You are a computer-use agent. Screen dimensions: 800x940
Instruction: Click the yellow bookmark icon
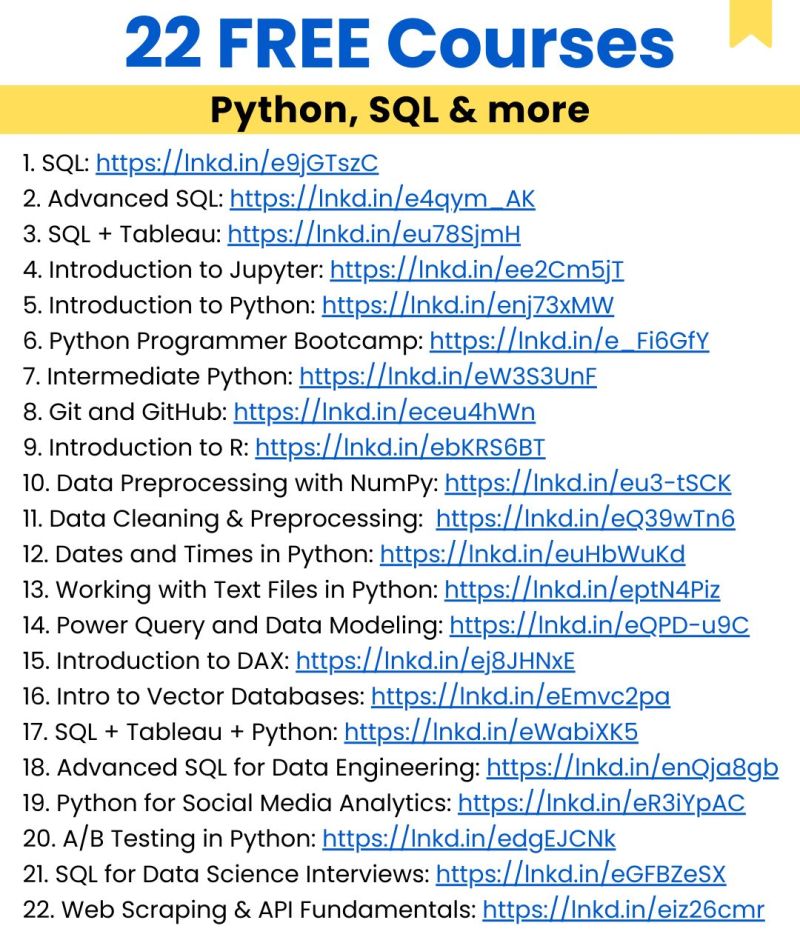pyautogui.click(x=750, y=23)
